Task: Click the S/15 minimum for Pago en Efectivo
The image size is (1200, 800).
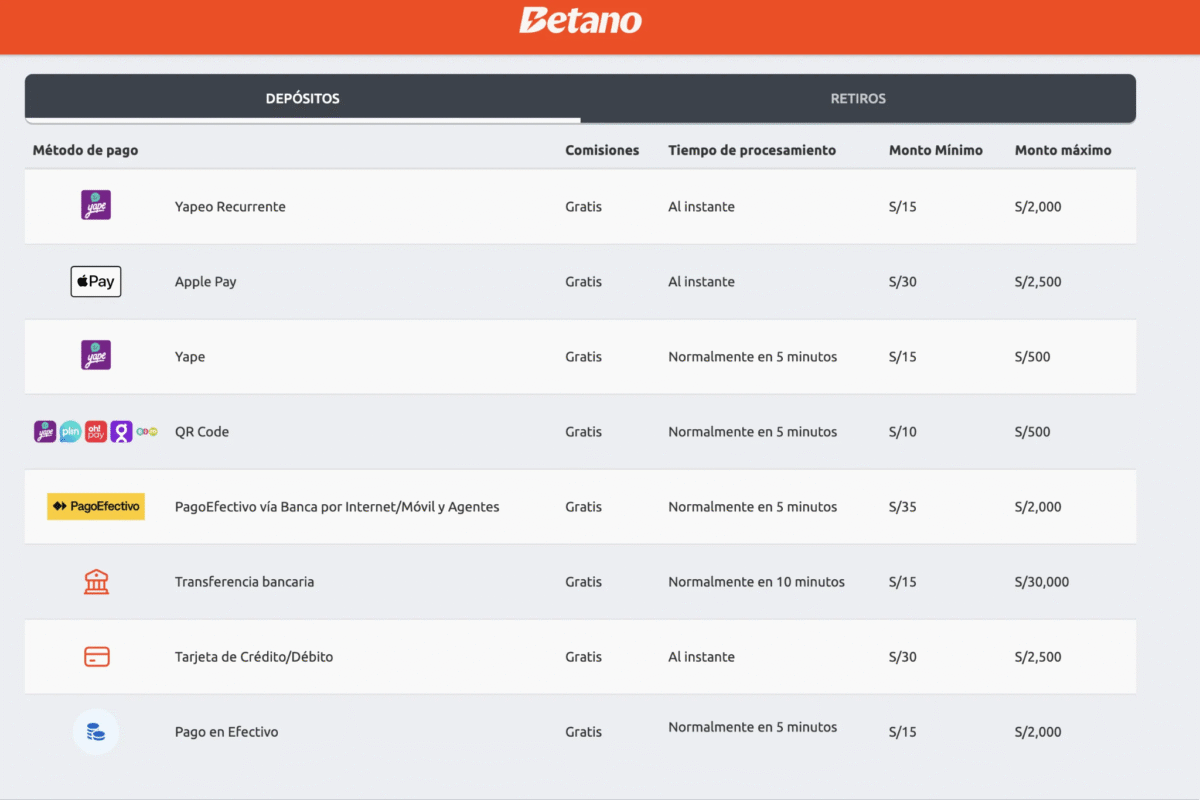Action: (903, 732)
